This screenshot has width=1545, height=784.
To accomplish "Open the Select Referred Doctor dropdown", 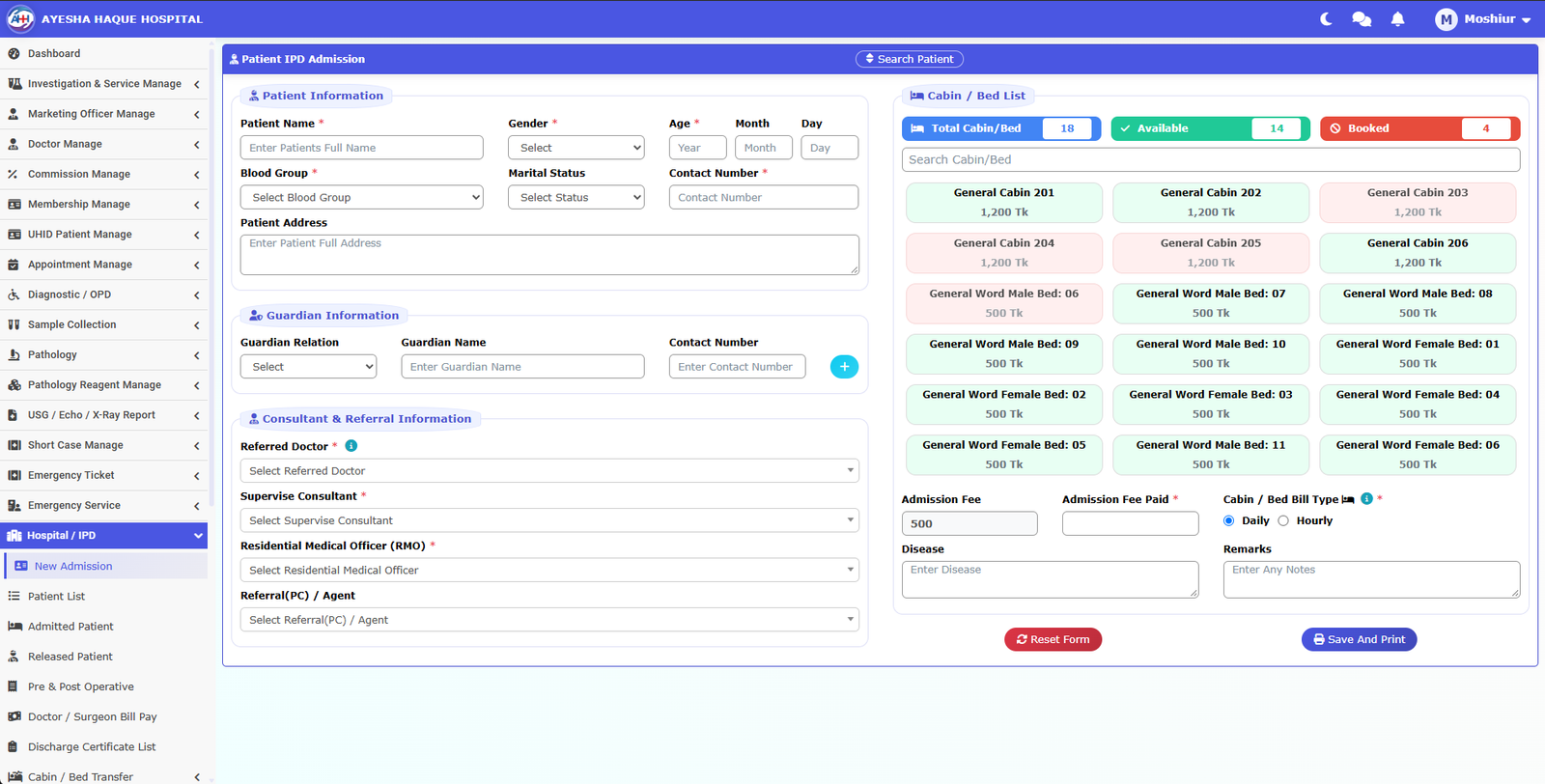I will tap(549, 471).
